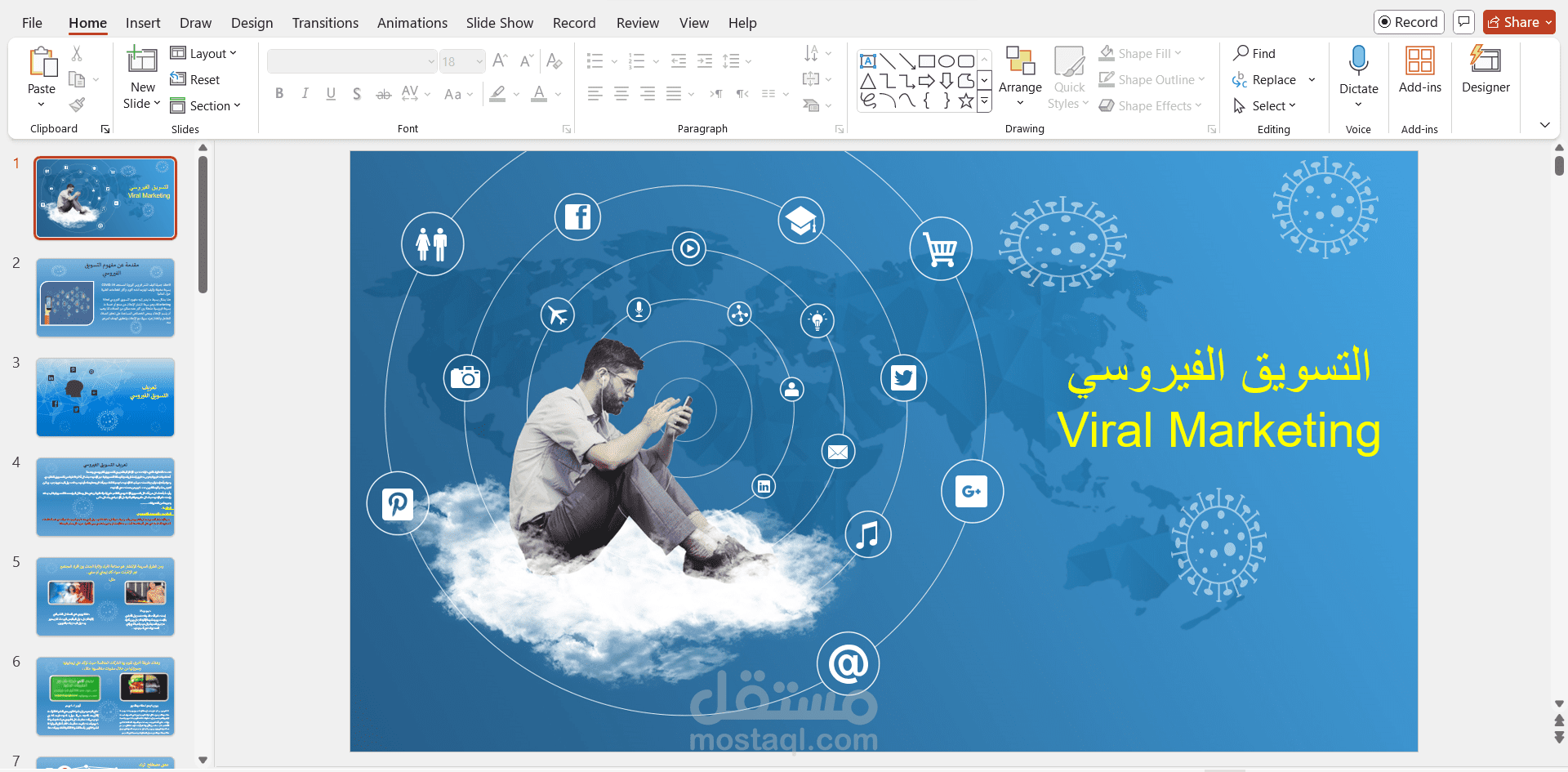This screenshot has height=772, width=1568.
Task: Click the Record button at top right
Action: click(x=1409, y=22)
